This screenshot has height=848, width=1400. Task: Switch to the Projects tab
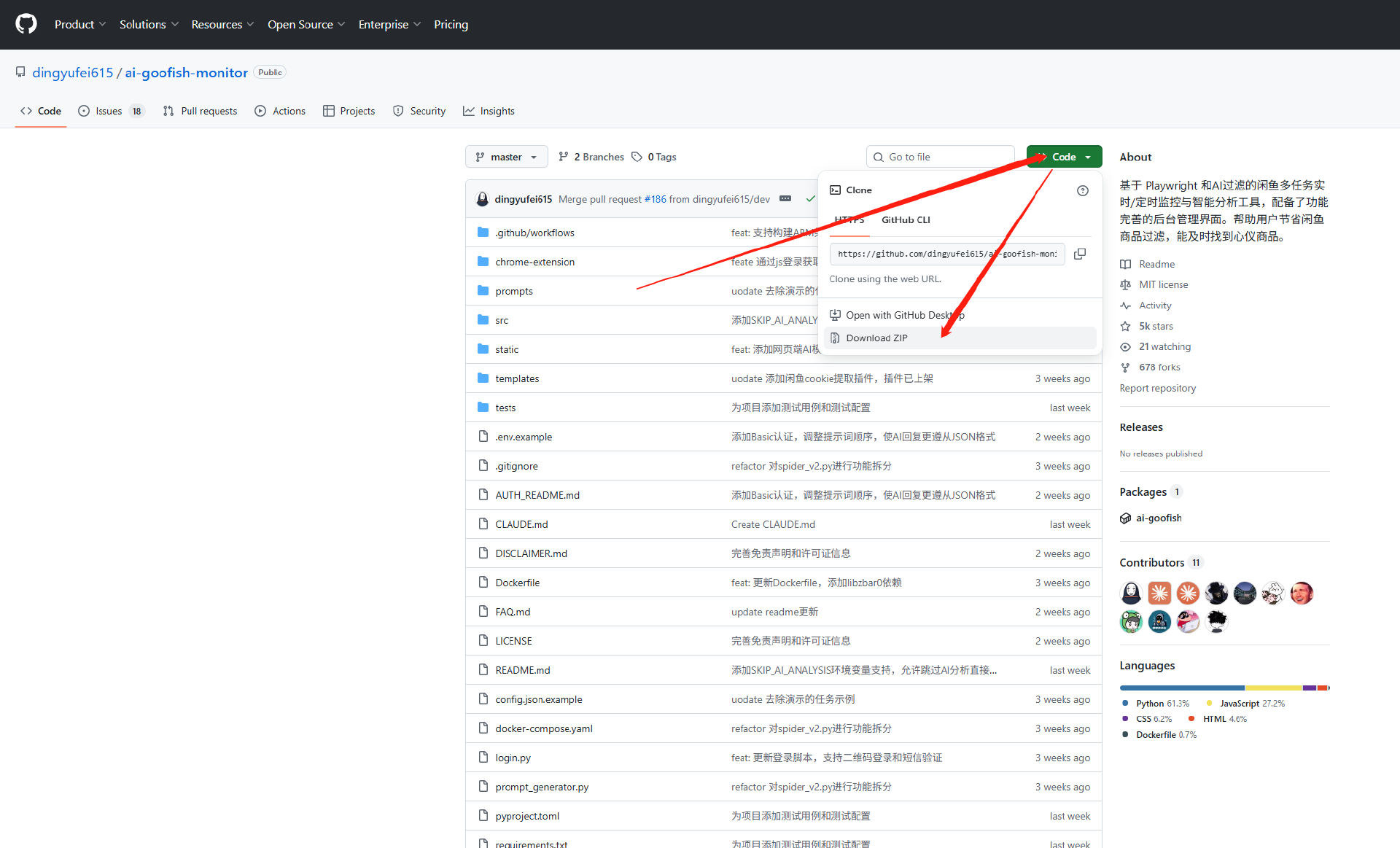[349, 111]
